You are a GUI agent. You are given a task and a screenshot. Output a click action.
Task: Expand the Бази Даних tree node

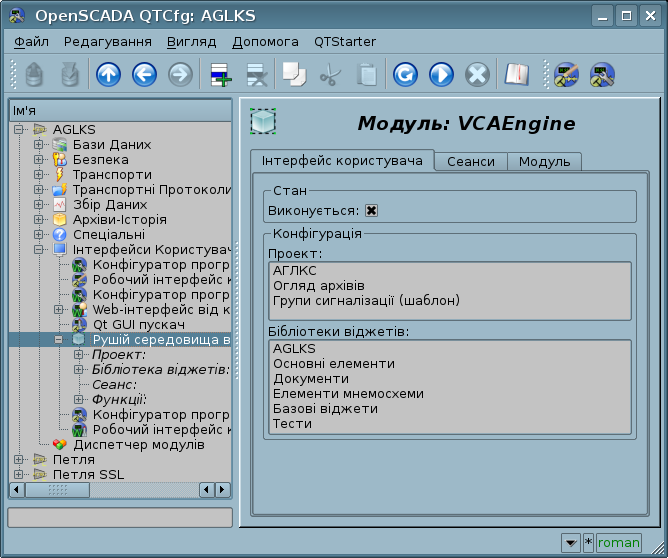39,144
